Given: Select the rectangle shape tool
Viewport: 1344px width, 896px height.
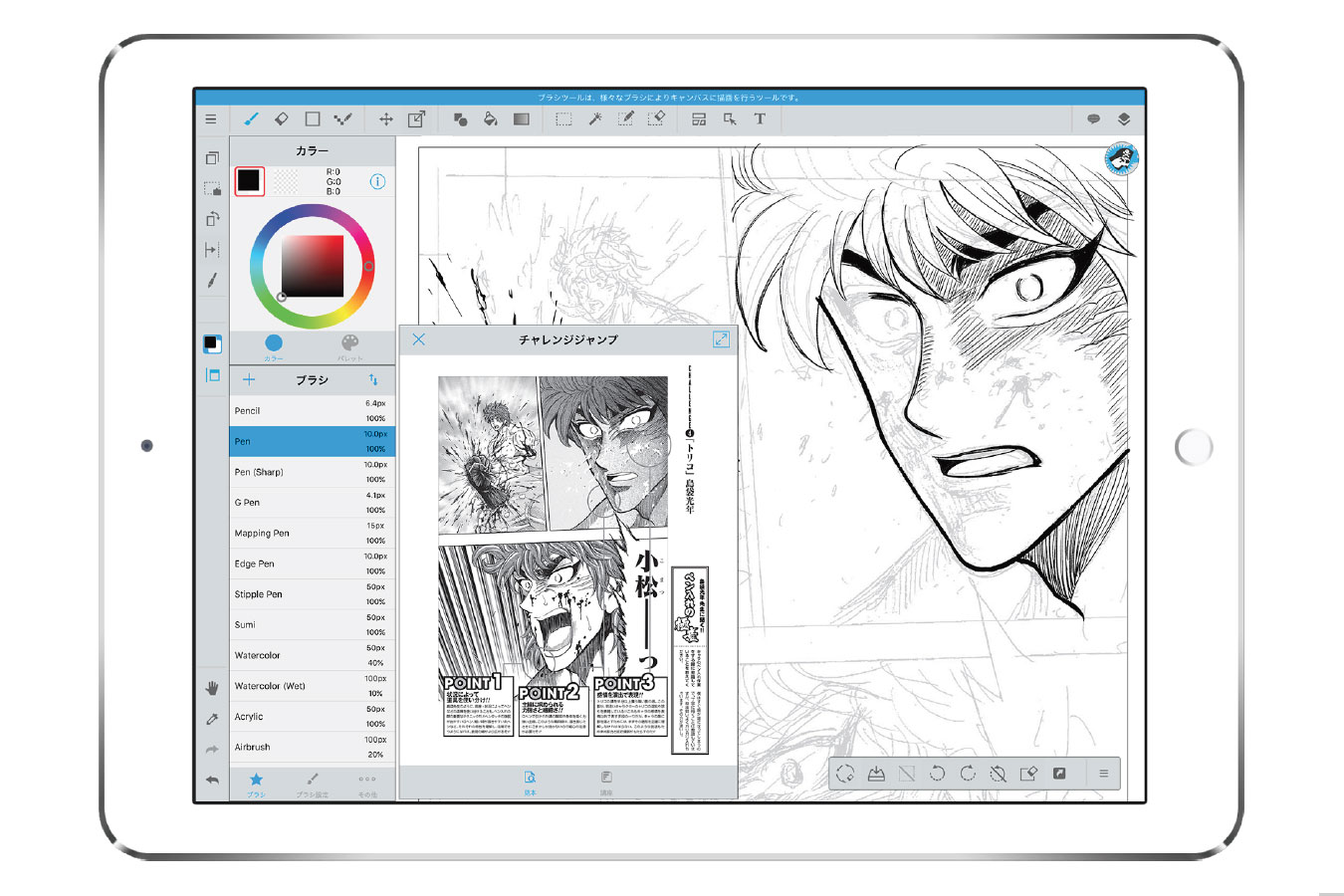Looking at the screenshot, I should point(313,118).
